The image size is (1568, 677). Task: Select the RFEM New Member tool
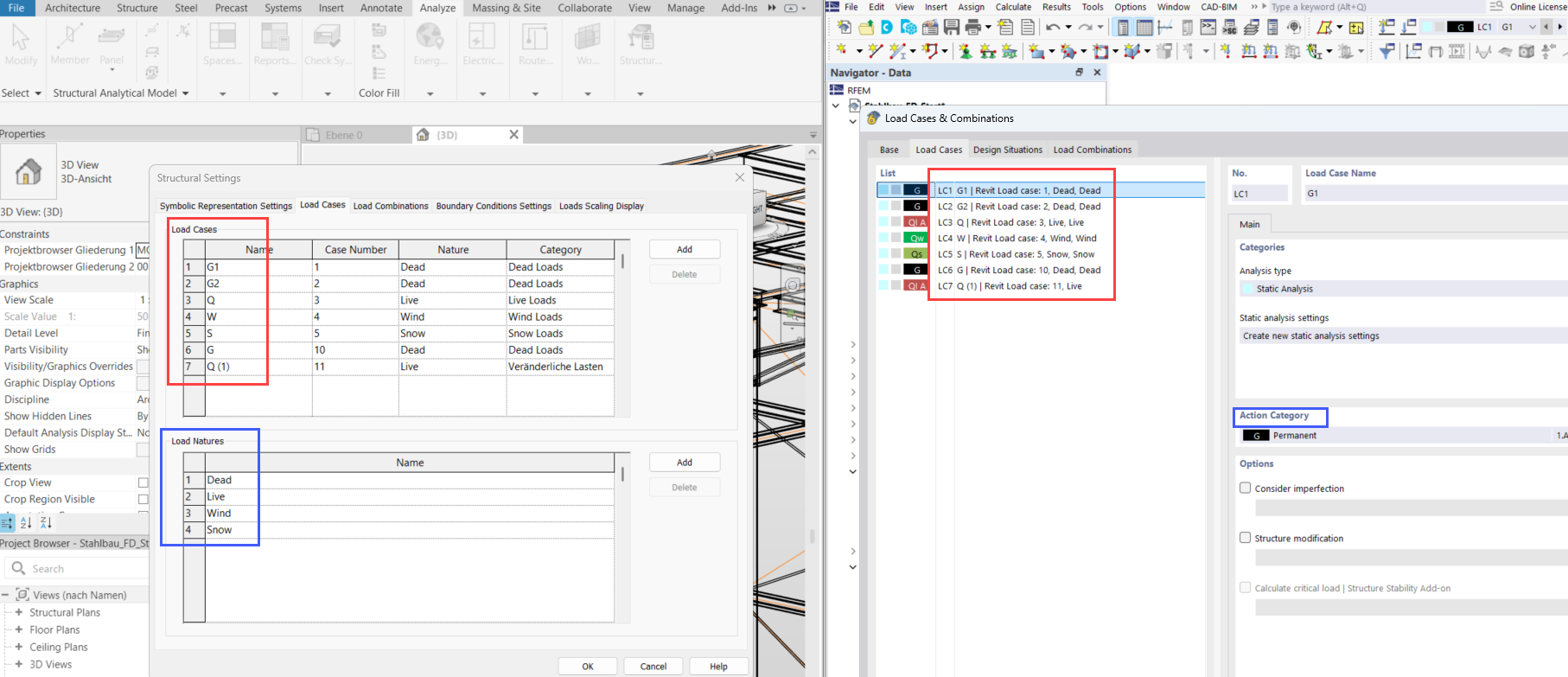(897, 51)
